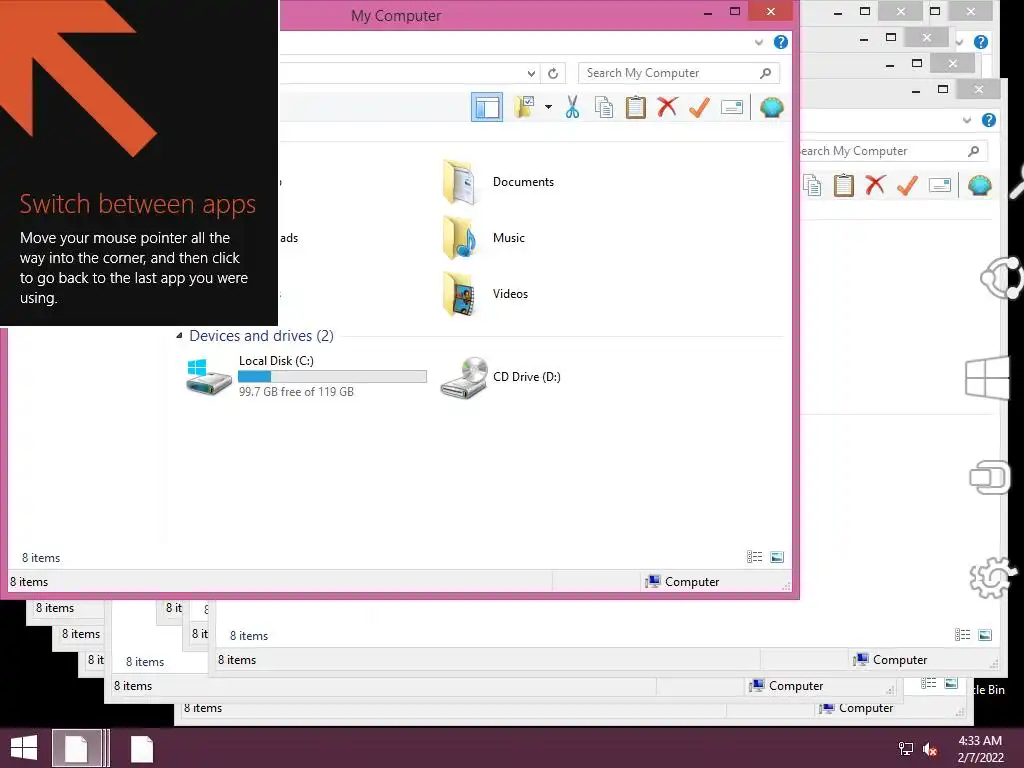Click the orange checkmark icon in background window
1024x768 pixels.
(x=907, y=185)
